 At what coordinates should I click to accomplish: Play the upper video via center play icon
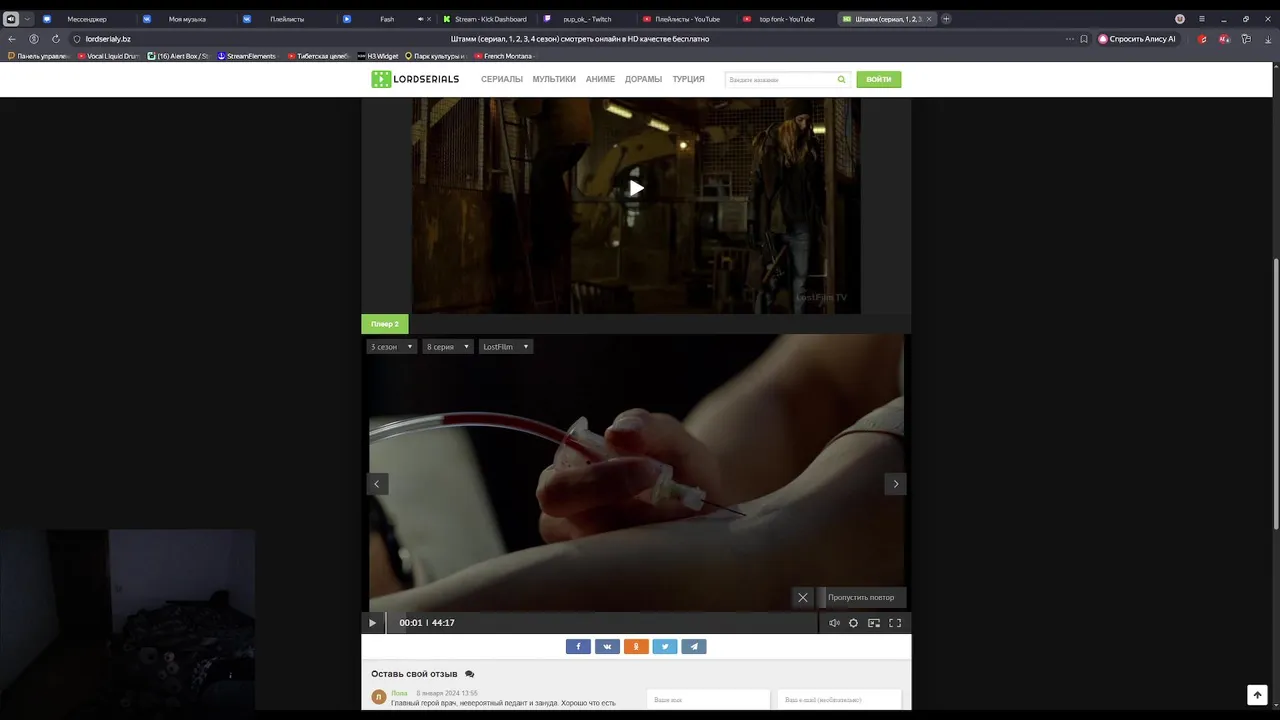point(636,188)
